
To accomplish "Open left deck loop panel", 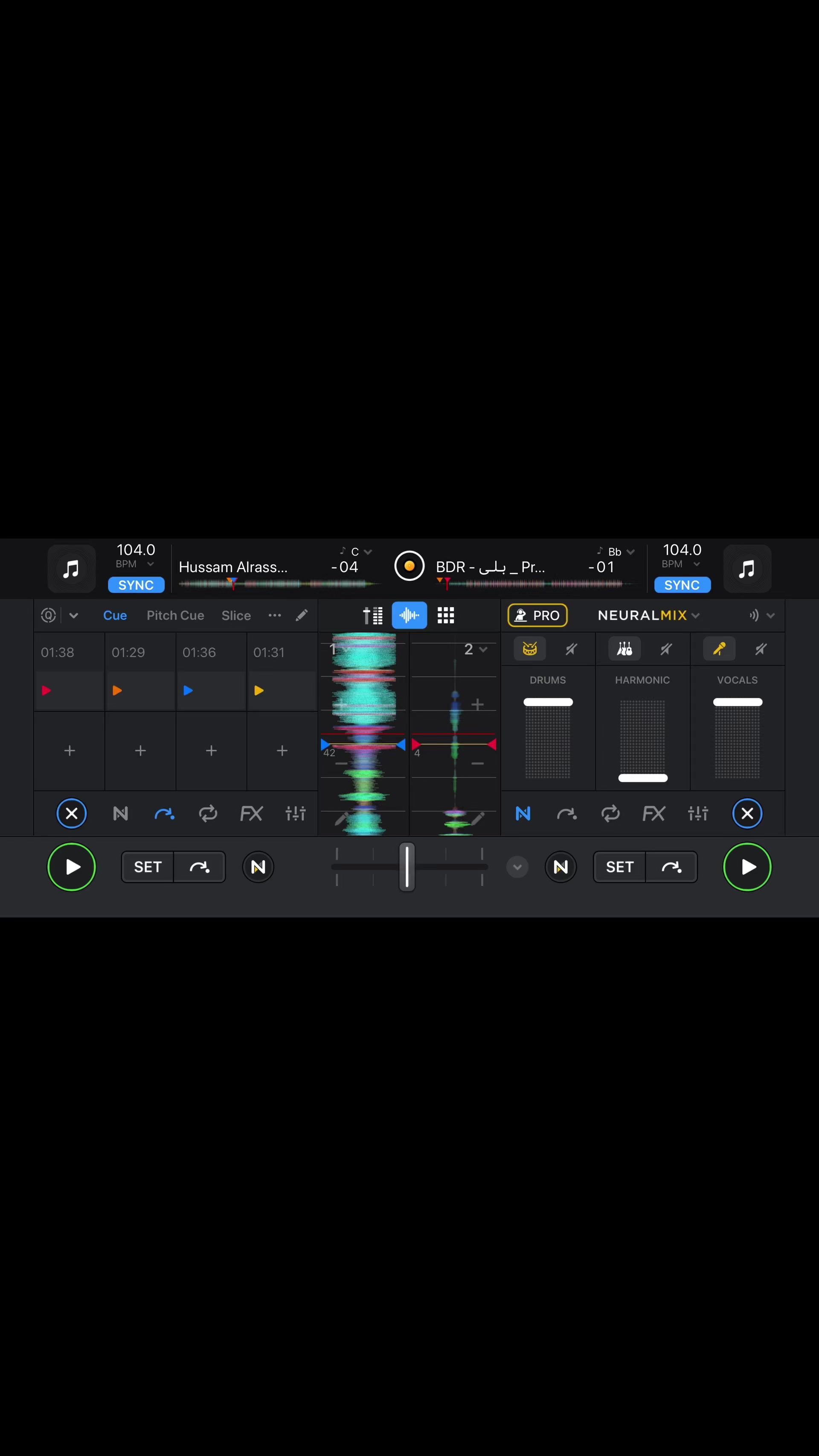I will pos(208,813).
